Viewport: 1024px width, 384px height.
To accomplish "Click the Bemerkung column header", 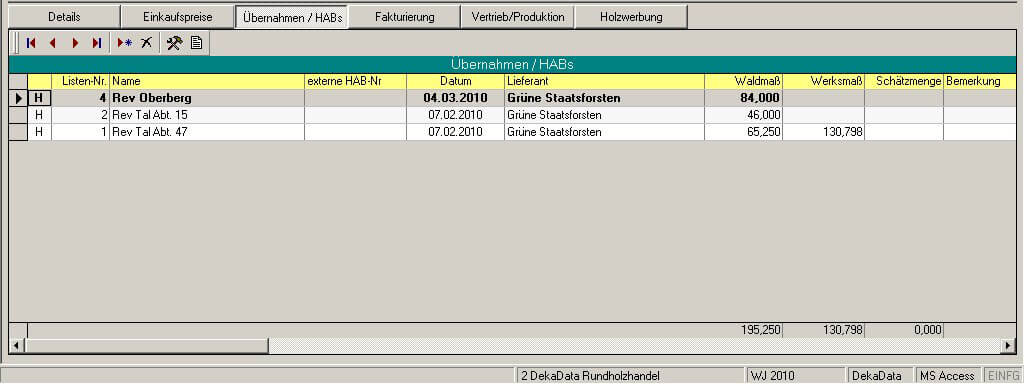I will point(980,82).
